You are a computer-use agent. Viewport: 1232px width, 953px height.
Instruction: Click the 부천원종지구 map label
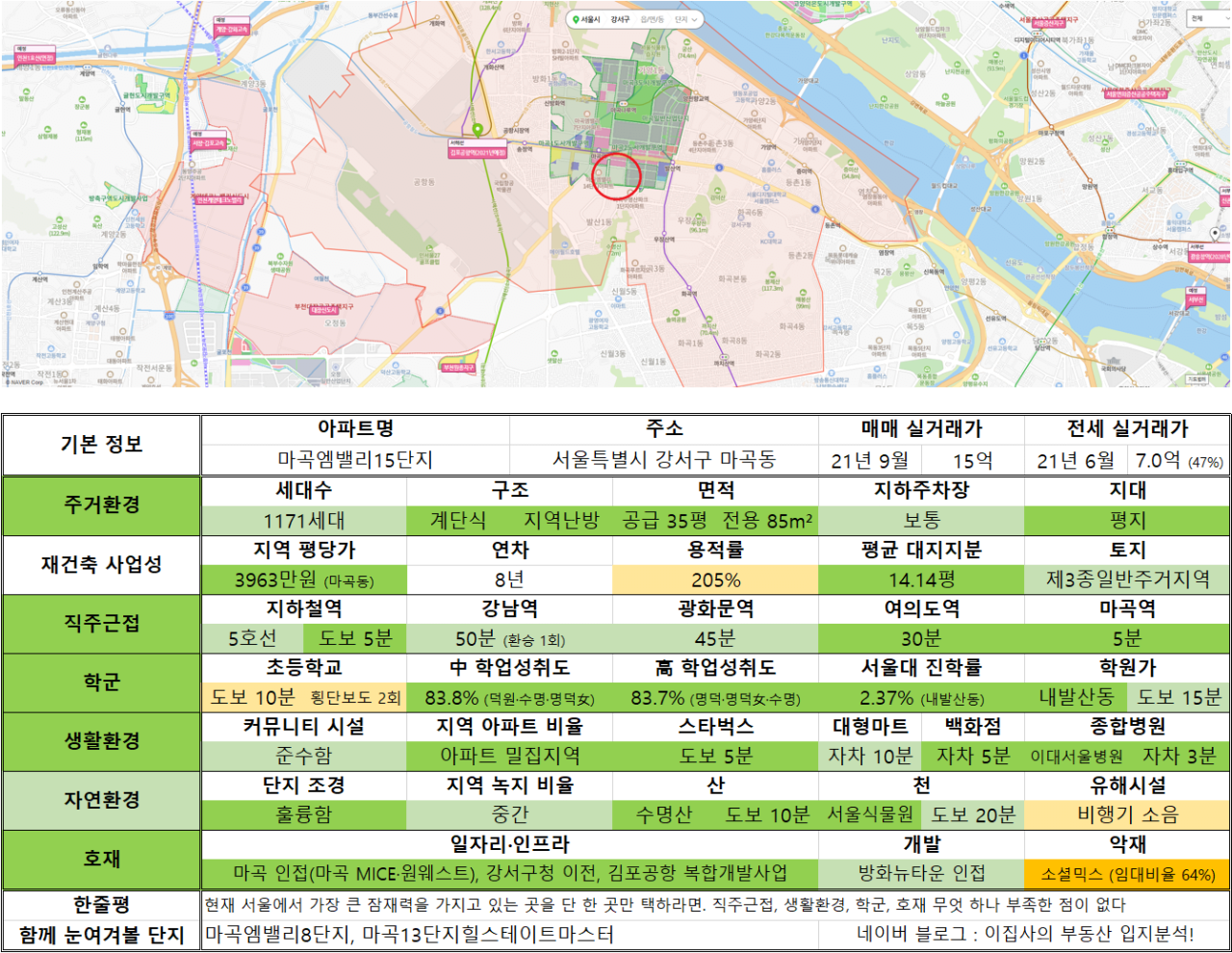click(458, 368)
